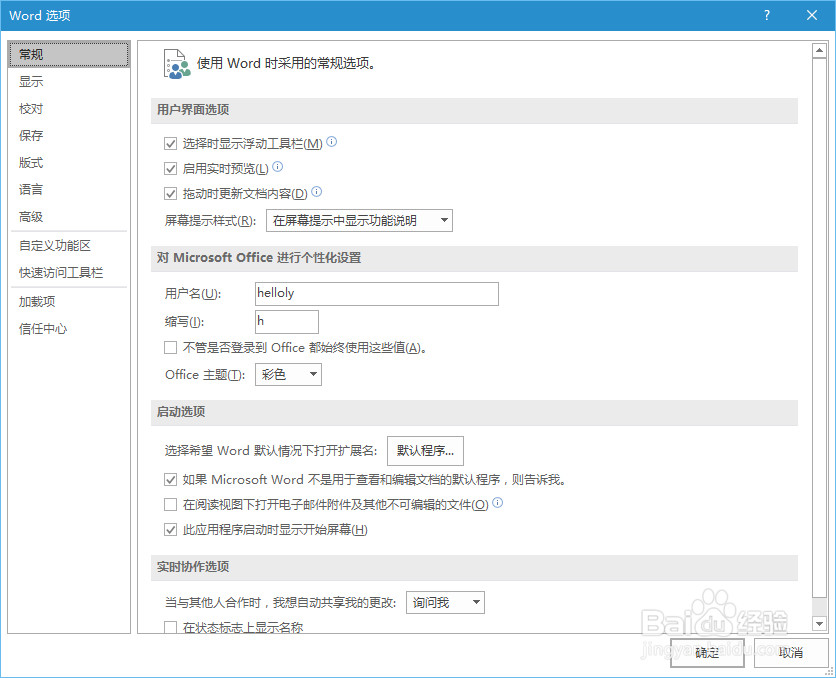Image resolution: width=836 pixels, height=678 pixels.
Task: Click the info icon beside 选择时显示浮动工具栏
Action: click(x=331, y=142)
